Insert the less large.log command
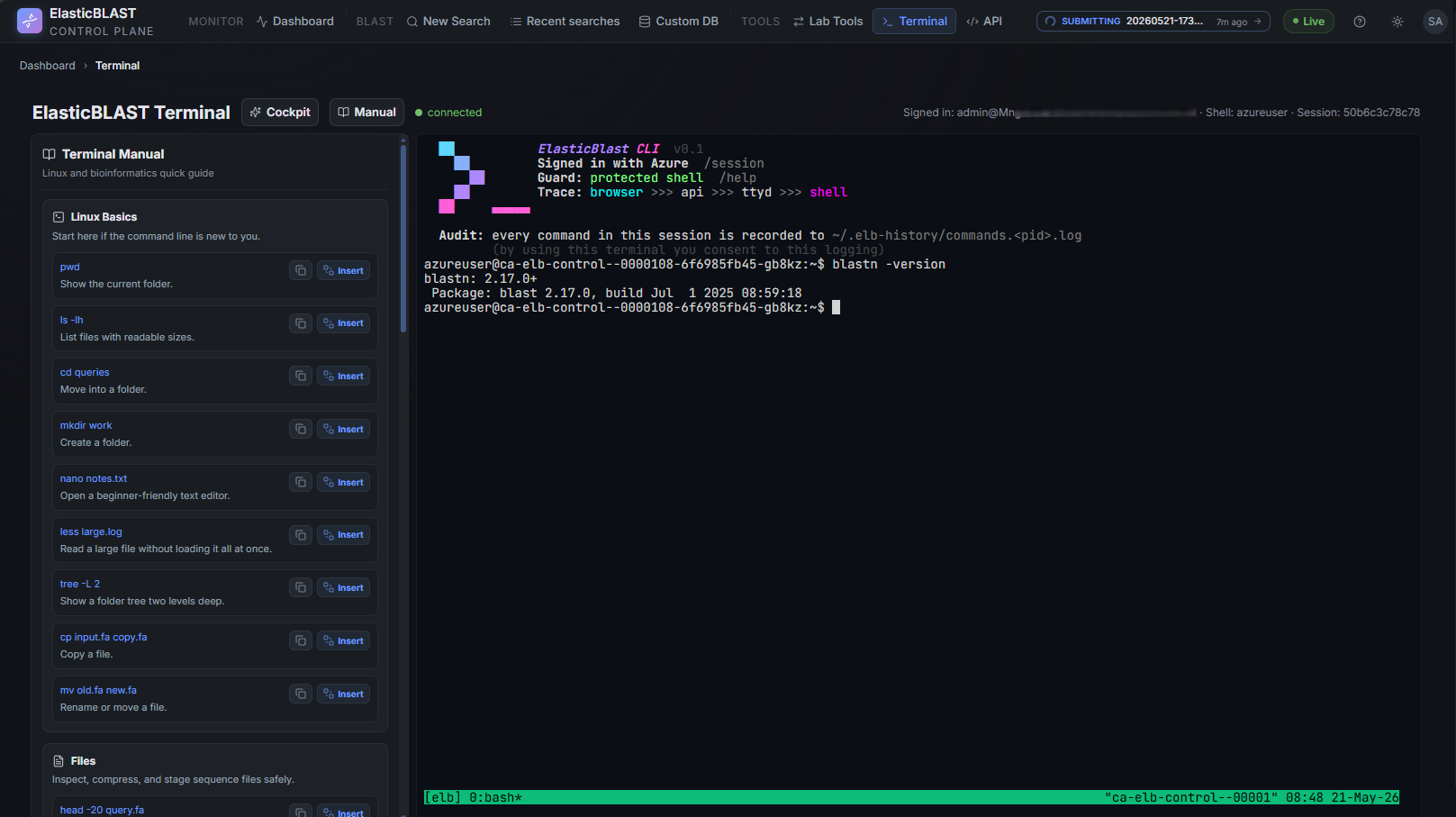The image size is (1456, 817). tap(343, 535)
